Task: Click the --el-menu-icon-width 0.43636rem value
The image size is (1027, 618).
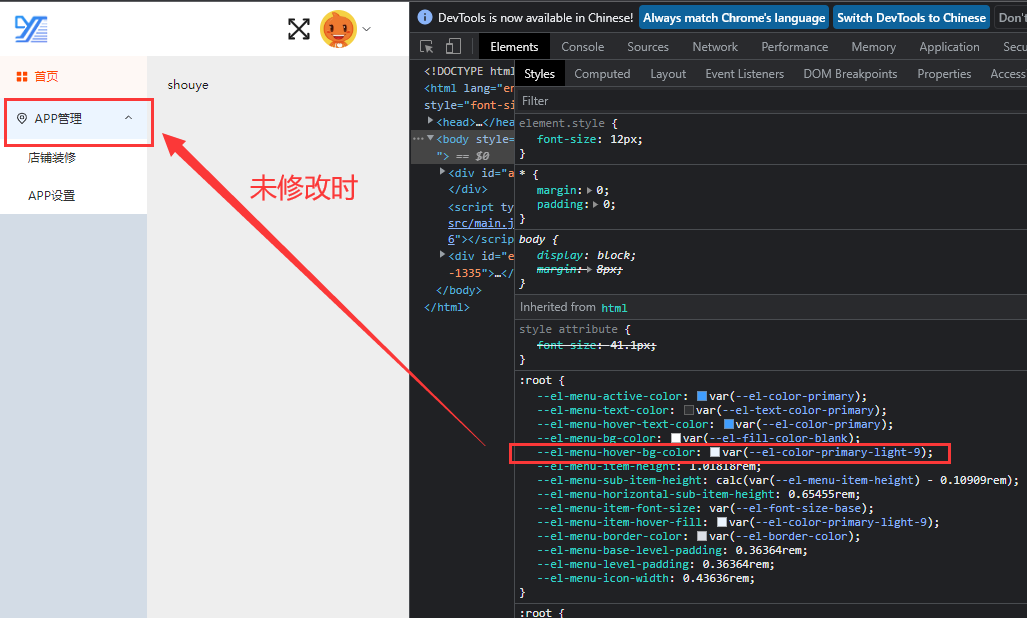Action: click(x=715, y=579)
